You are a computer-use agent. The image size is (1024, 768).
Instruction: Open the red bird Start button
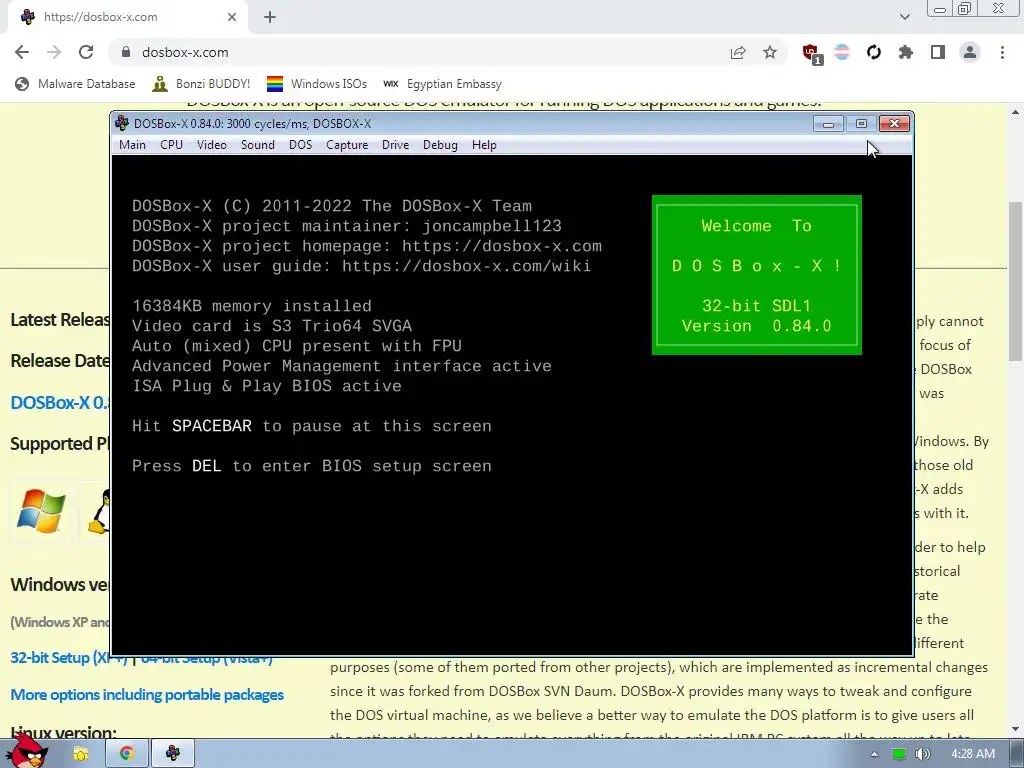coord(27,752)
